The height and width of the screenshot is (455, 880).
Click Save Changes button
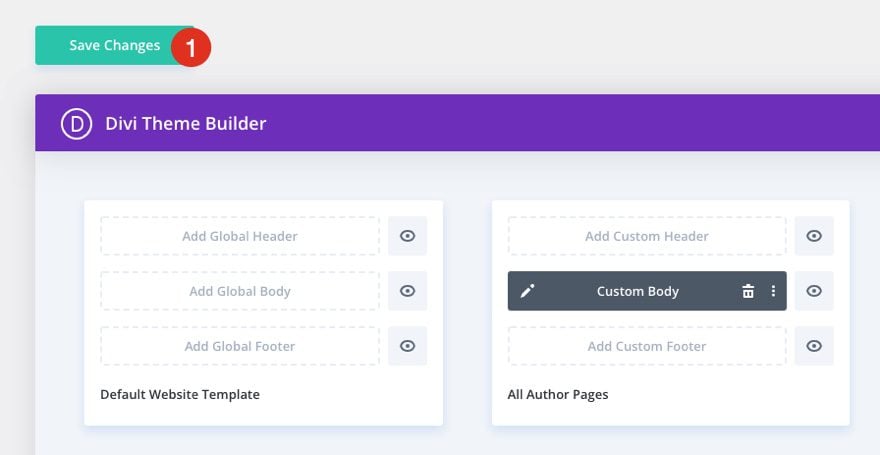[114, 46]
